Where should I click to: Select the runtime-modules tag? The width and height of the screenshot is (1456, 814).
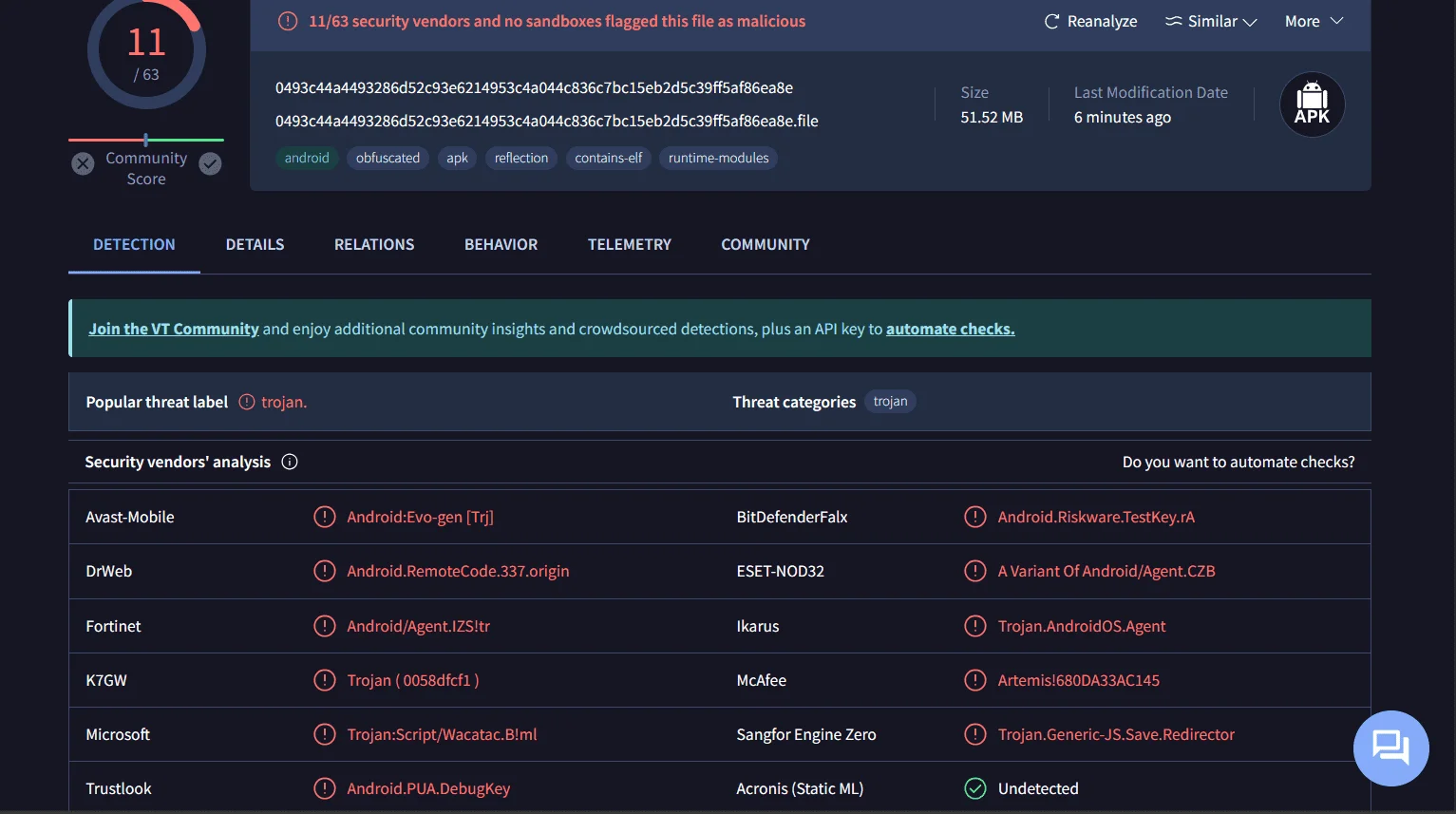point(718,158)
